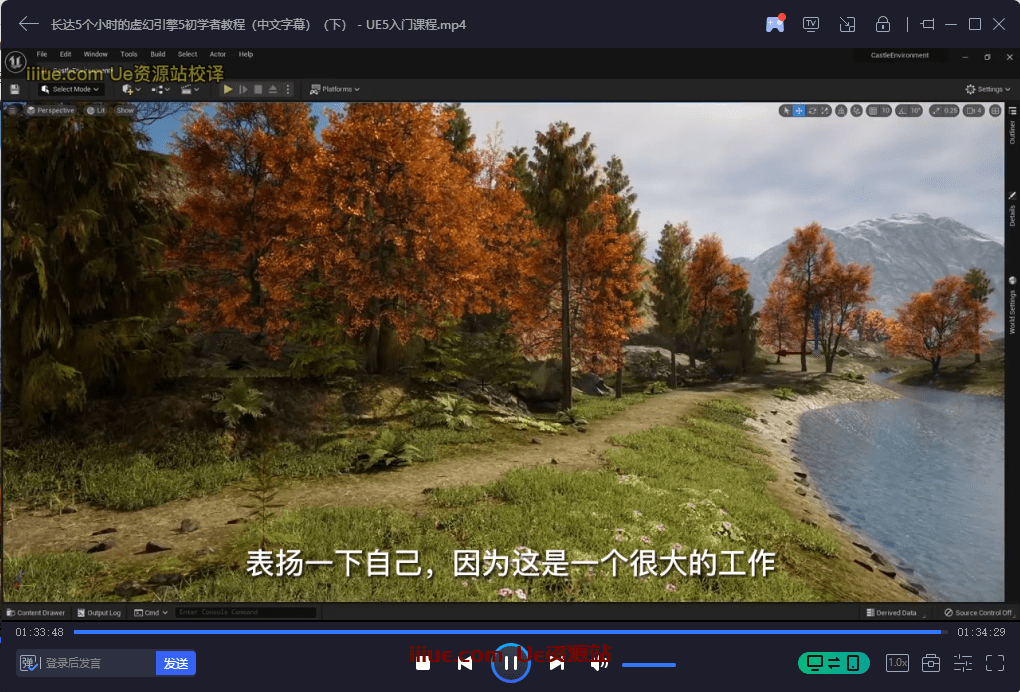Toggle the lock icon in title bar
Image resolution: width=1020 pixels, height=692 pixels.
(x=882, y=24)
